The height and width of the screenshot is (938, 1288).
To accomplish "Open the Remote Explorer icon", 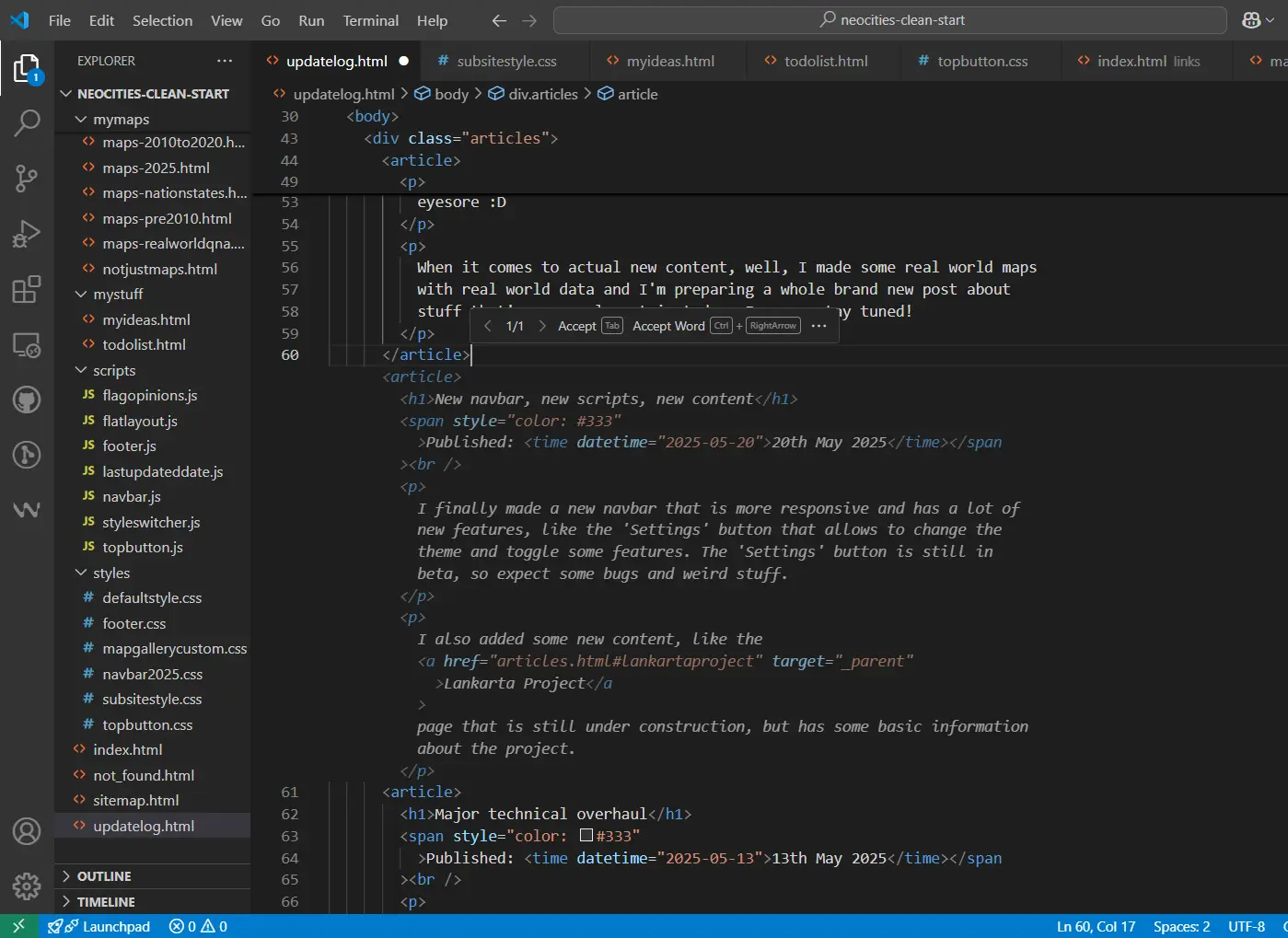I will [x=27, y=345].
